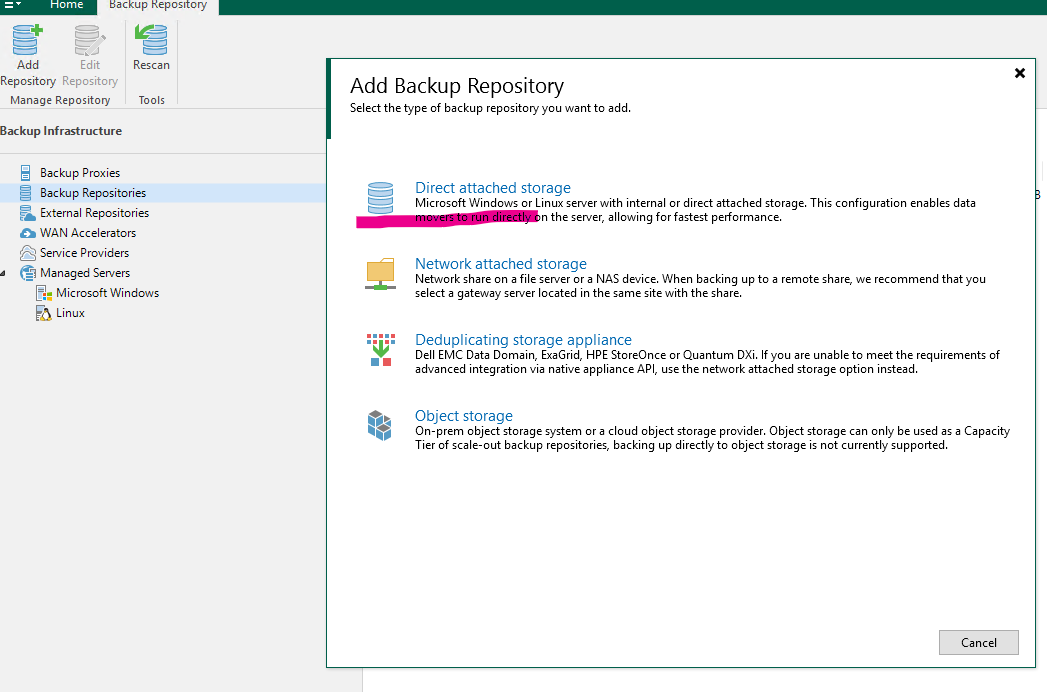Select Backup Proxies in the tree
The width and height of the screenshot is (1047, 692).
pos(79,173)
